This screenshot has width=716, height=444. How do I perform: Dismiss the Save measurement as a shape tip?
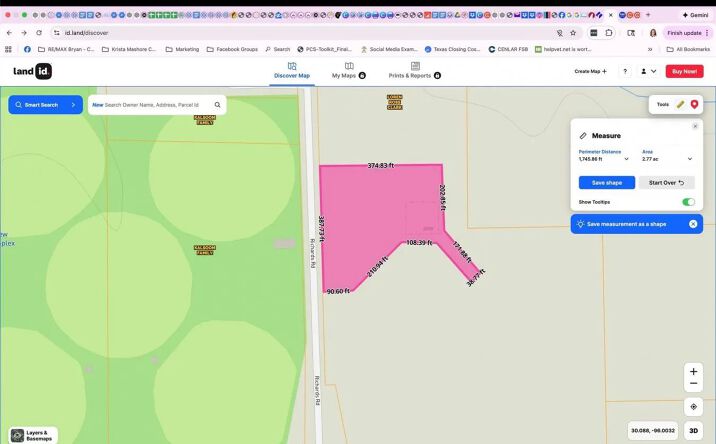tap(693, 224)
